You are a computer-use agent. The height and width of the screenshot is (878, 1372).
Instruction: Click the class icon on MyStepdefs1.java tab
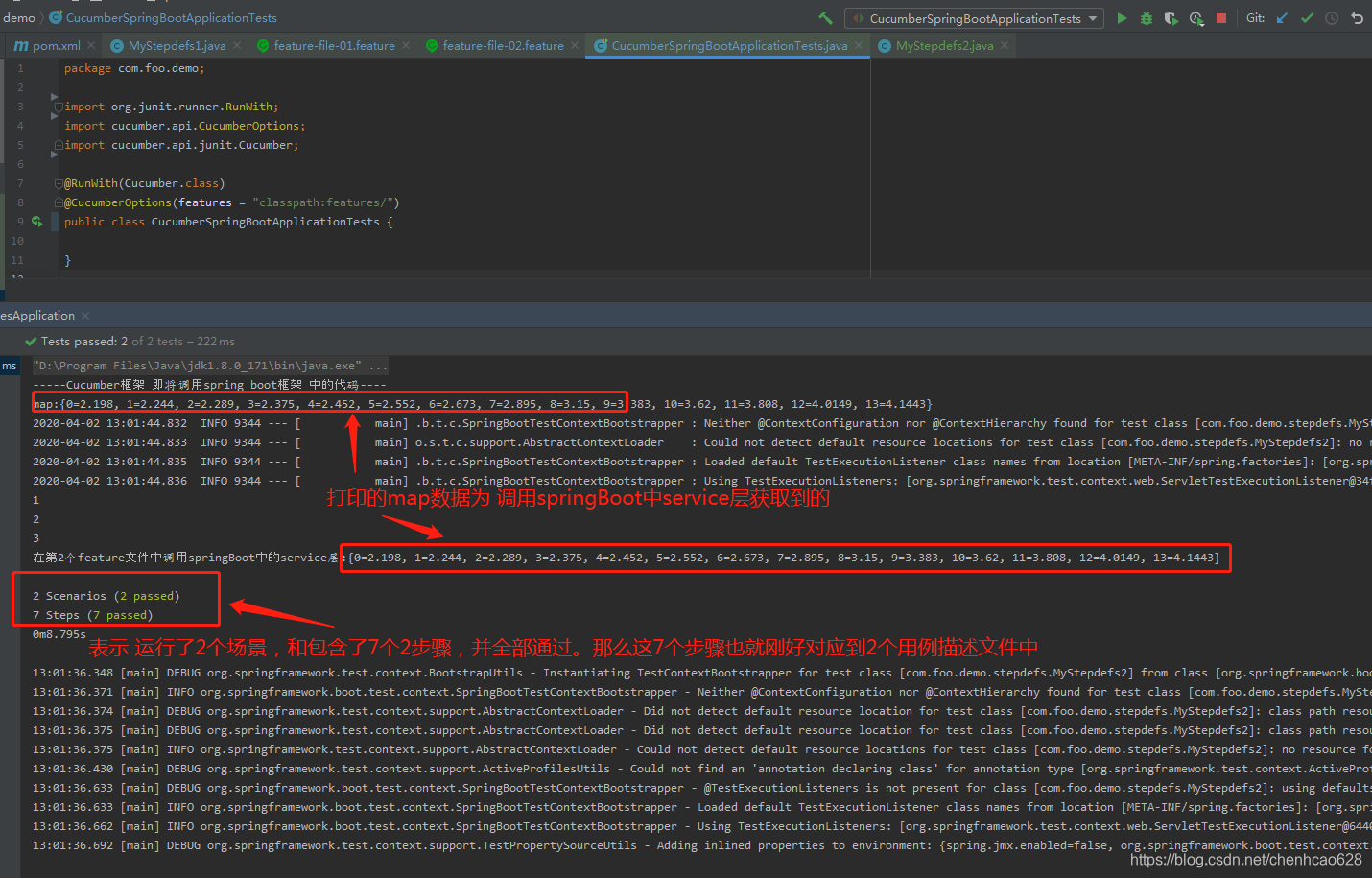[117, 45]
